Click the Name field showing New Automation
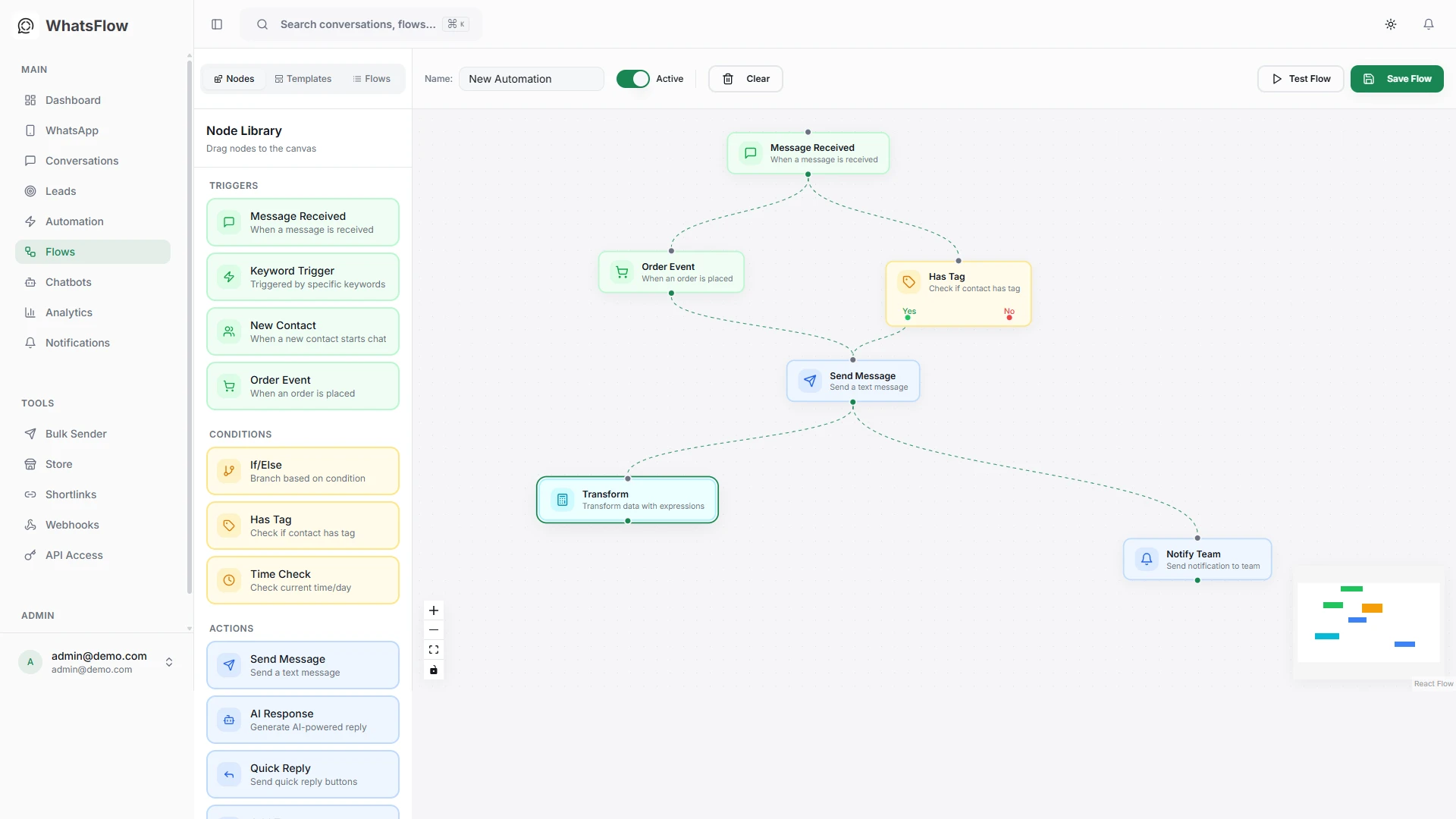 pos(531,79)
